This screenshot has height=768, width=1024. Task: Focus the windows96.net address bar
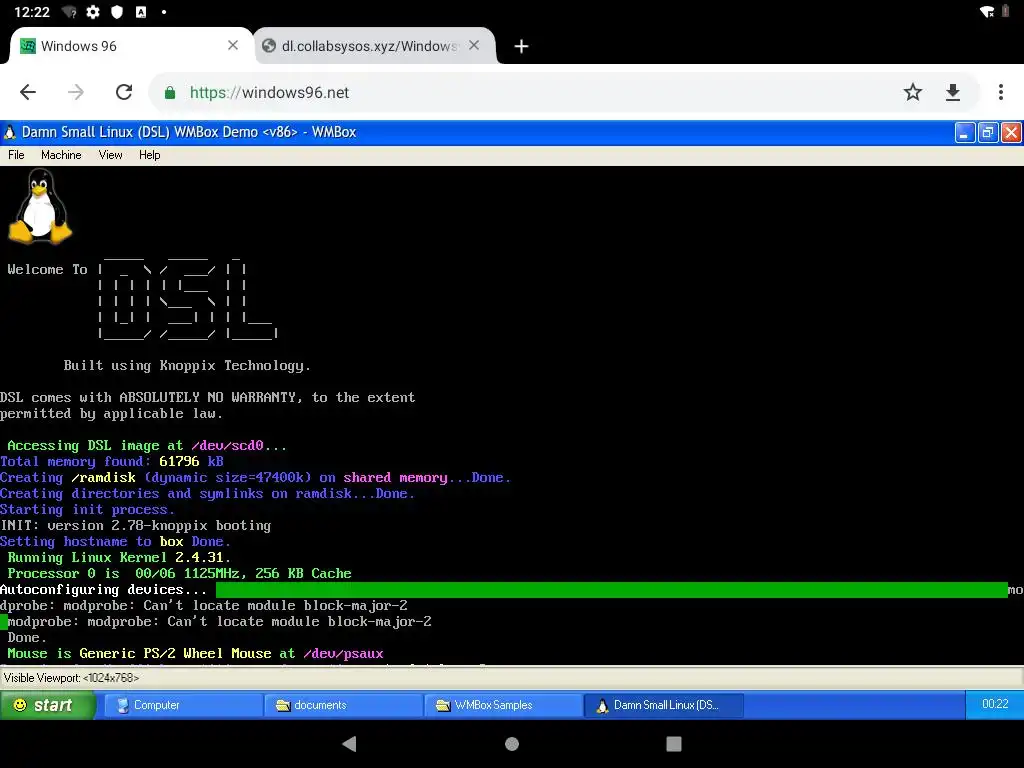click(x=542, y=93)
